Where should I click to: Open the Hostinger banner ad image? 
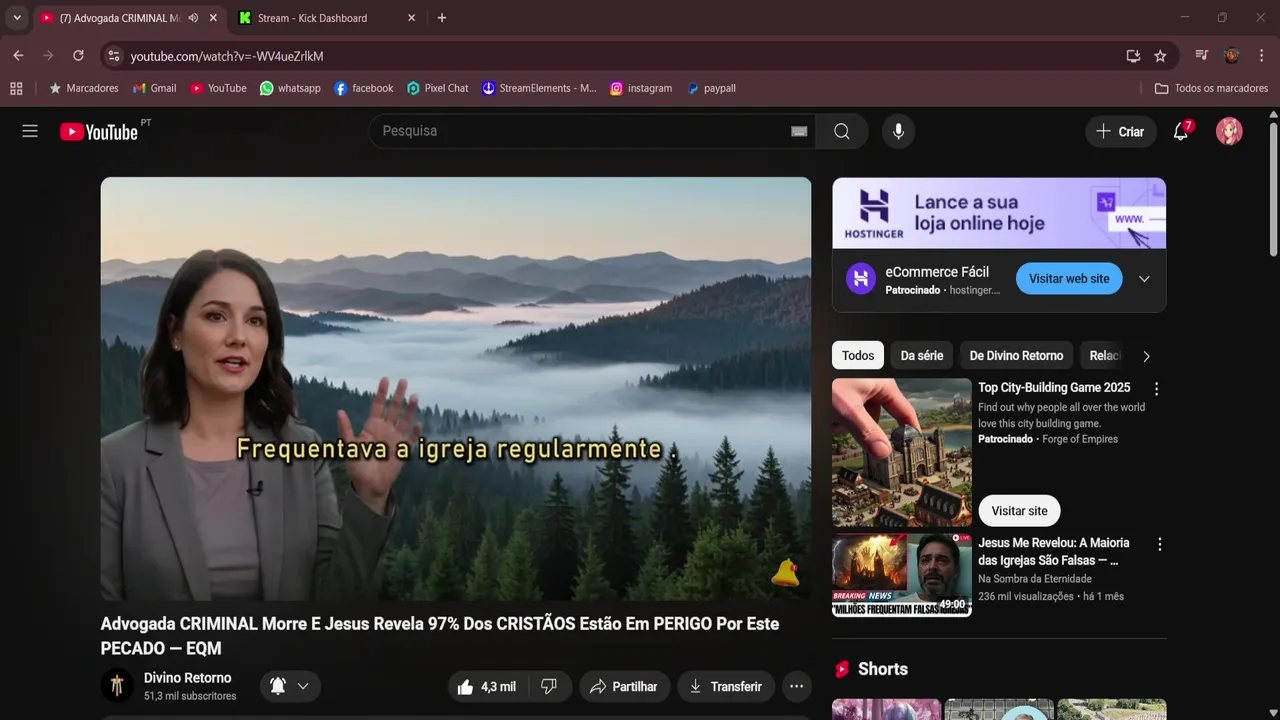click(x=999, y=213)
